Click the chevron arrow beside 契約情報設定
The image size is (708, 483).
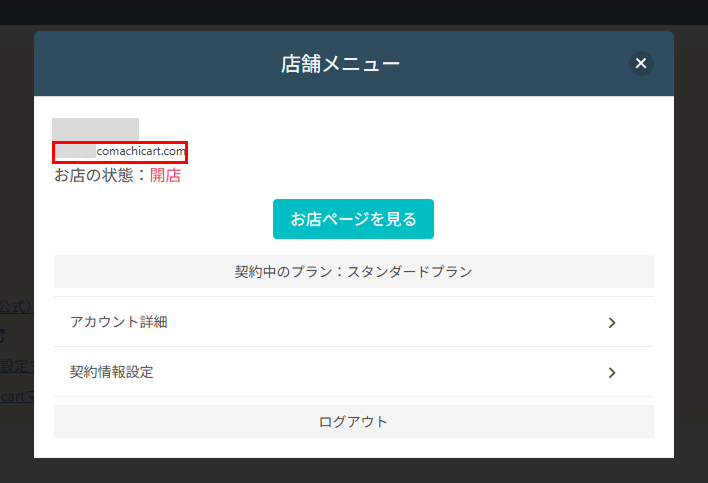pyautogui.click(x=612, y=373)
